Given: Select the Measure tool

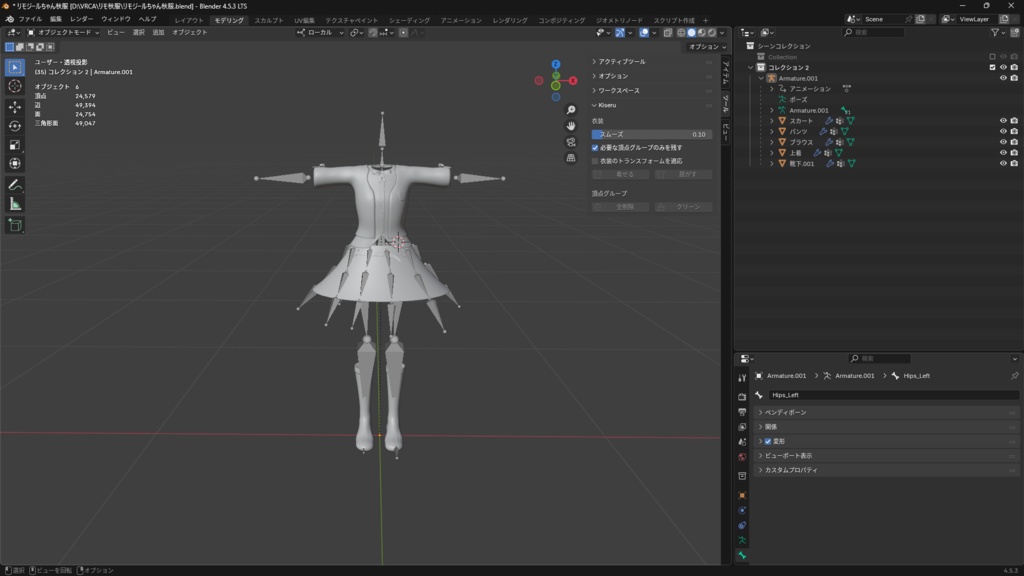Looking at the screenshot, I should tap(15, 204).
